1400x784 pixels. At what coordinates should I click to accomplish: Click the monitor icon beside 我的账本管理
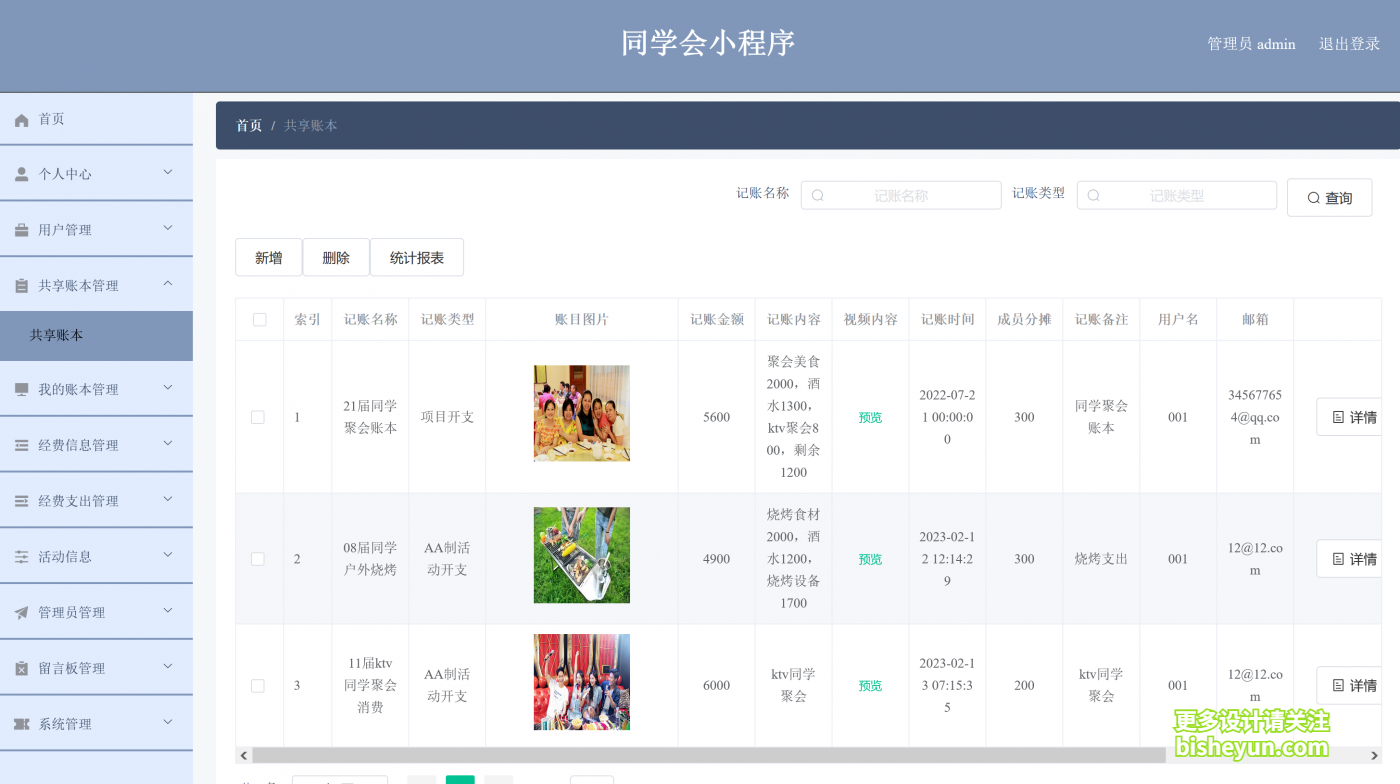click(x=22, y=390)
